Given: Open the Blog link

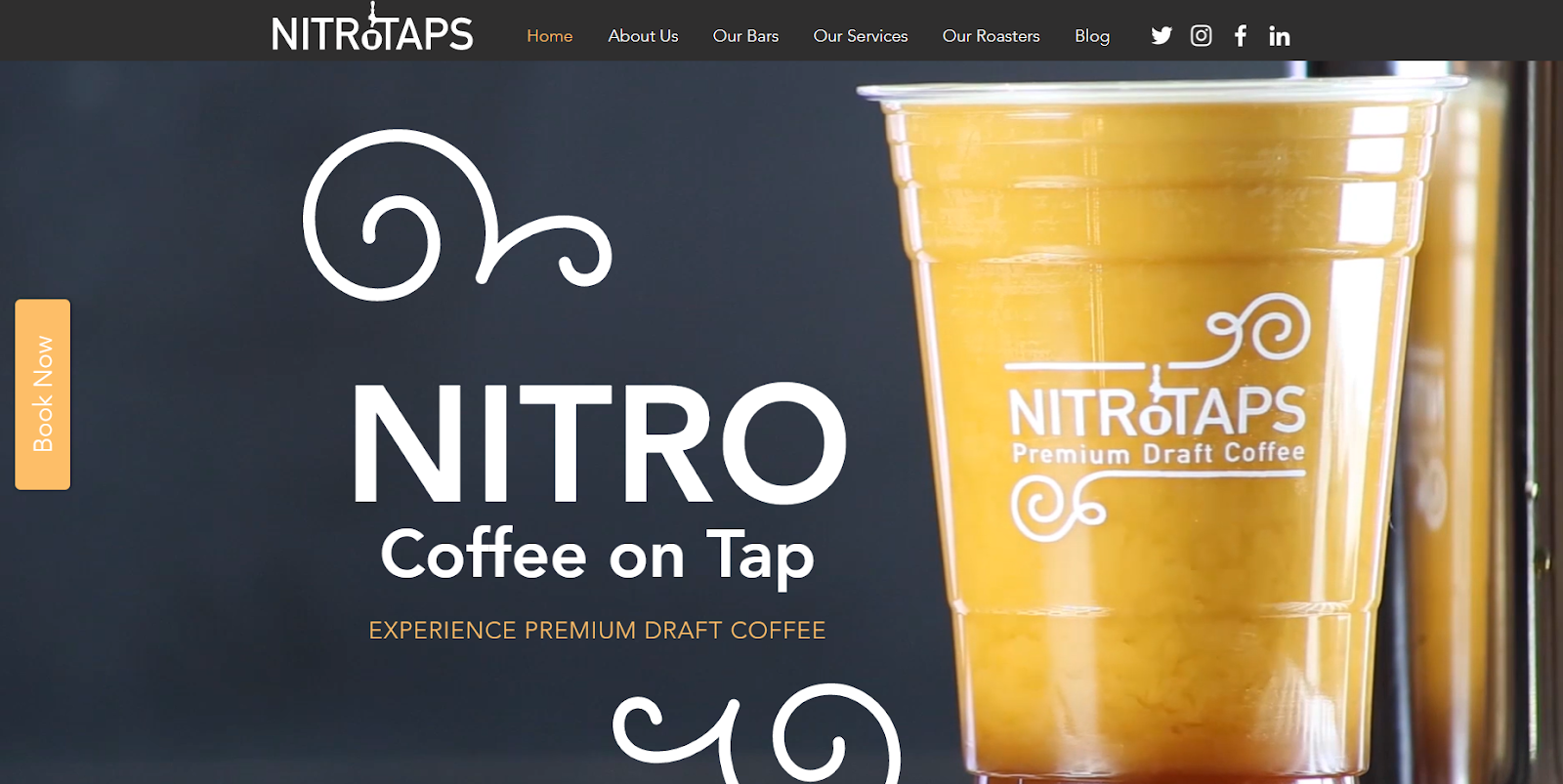Looking at the screenshot, I should tap(1091, 36).
